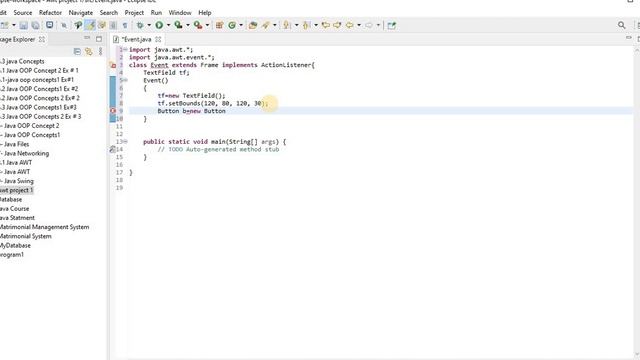Click the Back navigation arrow icon
Screen dimensions: 640x360
[x=349, y=25]
